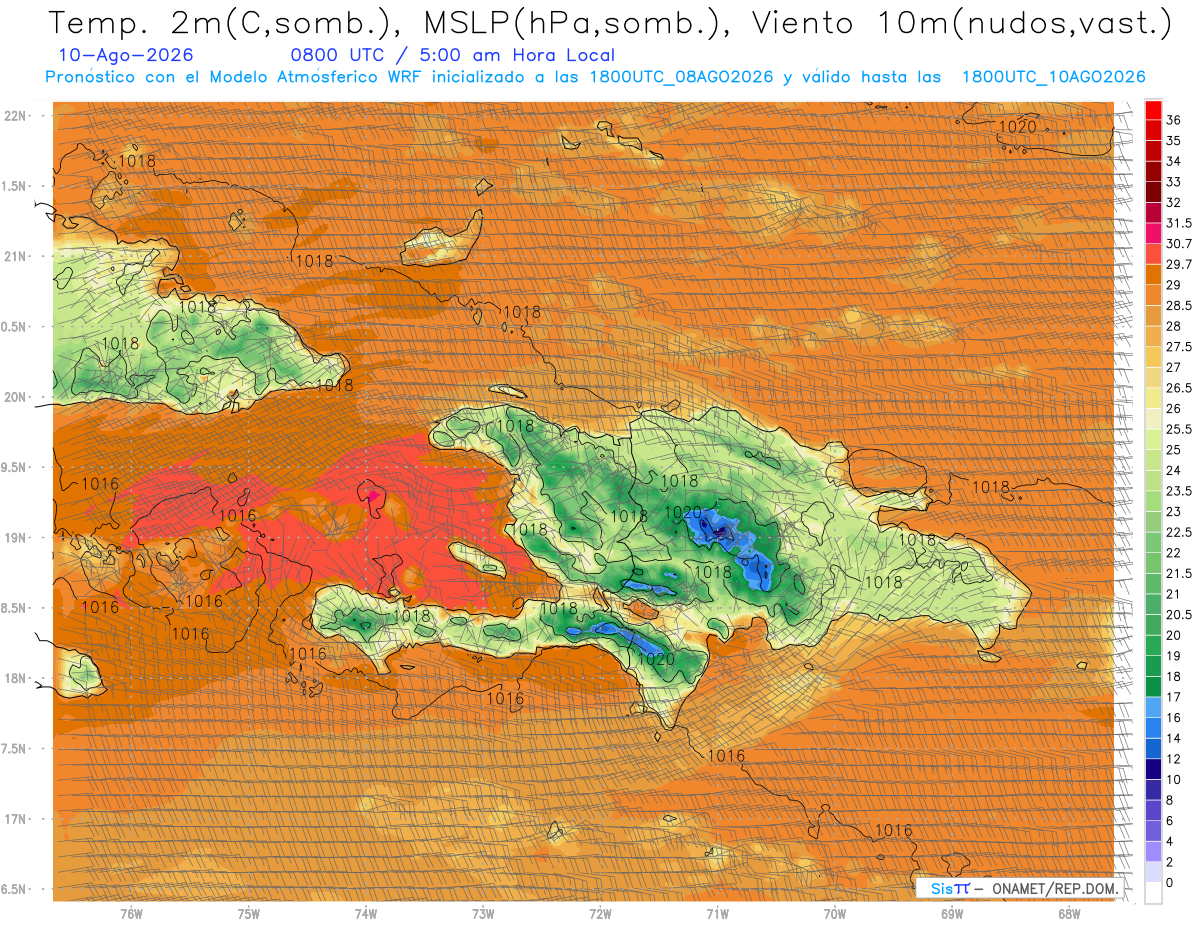Click the legend value '22.5'
Image resolution: width=1200 pixels, height=927 pixels.
click(x=1178, y=532)
